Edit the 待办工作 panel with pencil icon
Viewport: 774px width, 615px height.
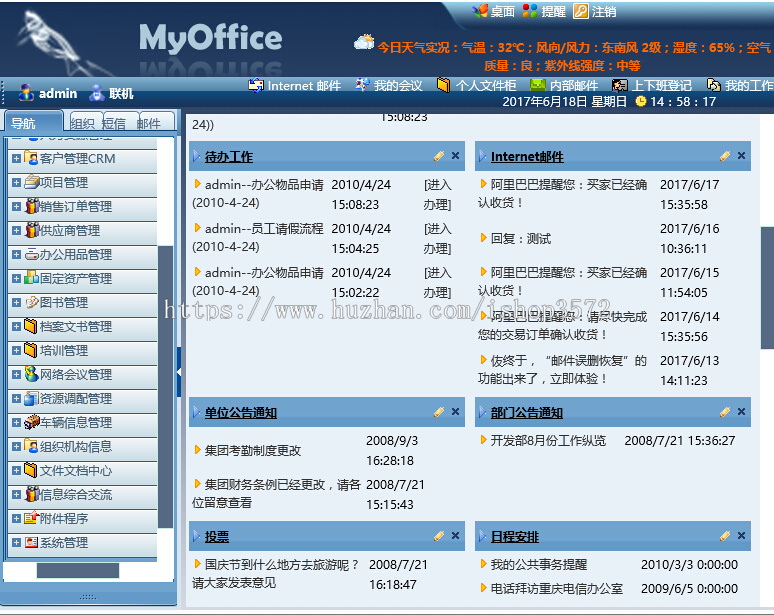pyautogui.click(x=439, y=156)
